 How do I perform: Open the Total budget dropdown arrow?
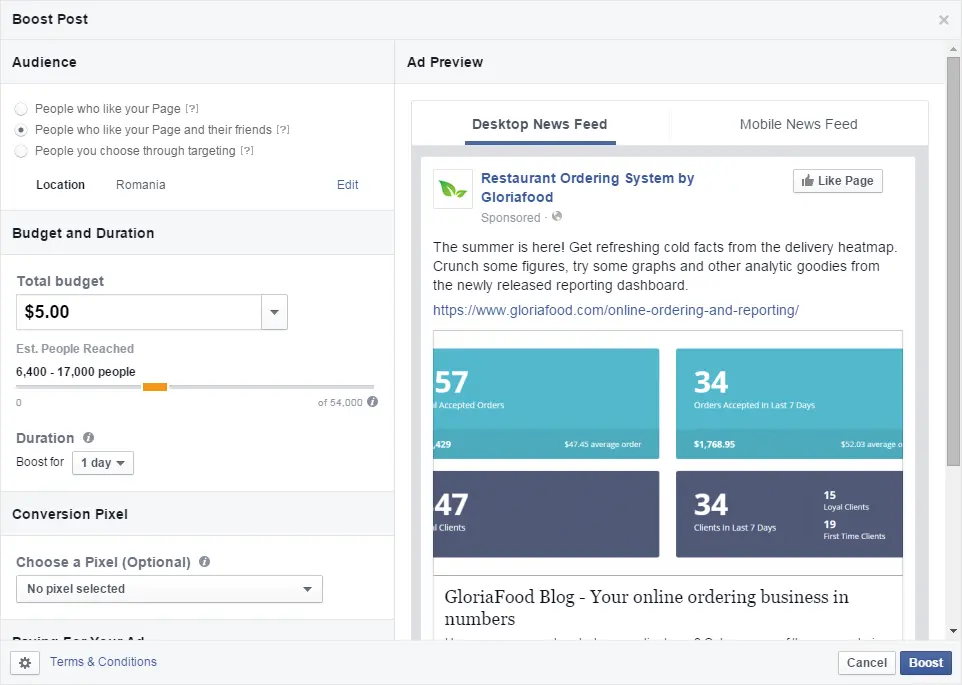[x=274, y=312]
